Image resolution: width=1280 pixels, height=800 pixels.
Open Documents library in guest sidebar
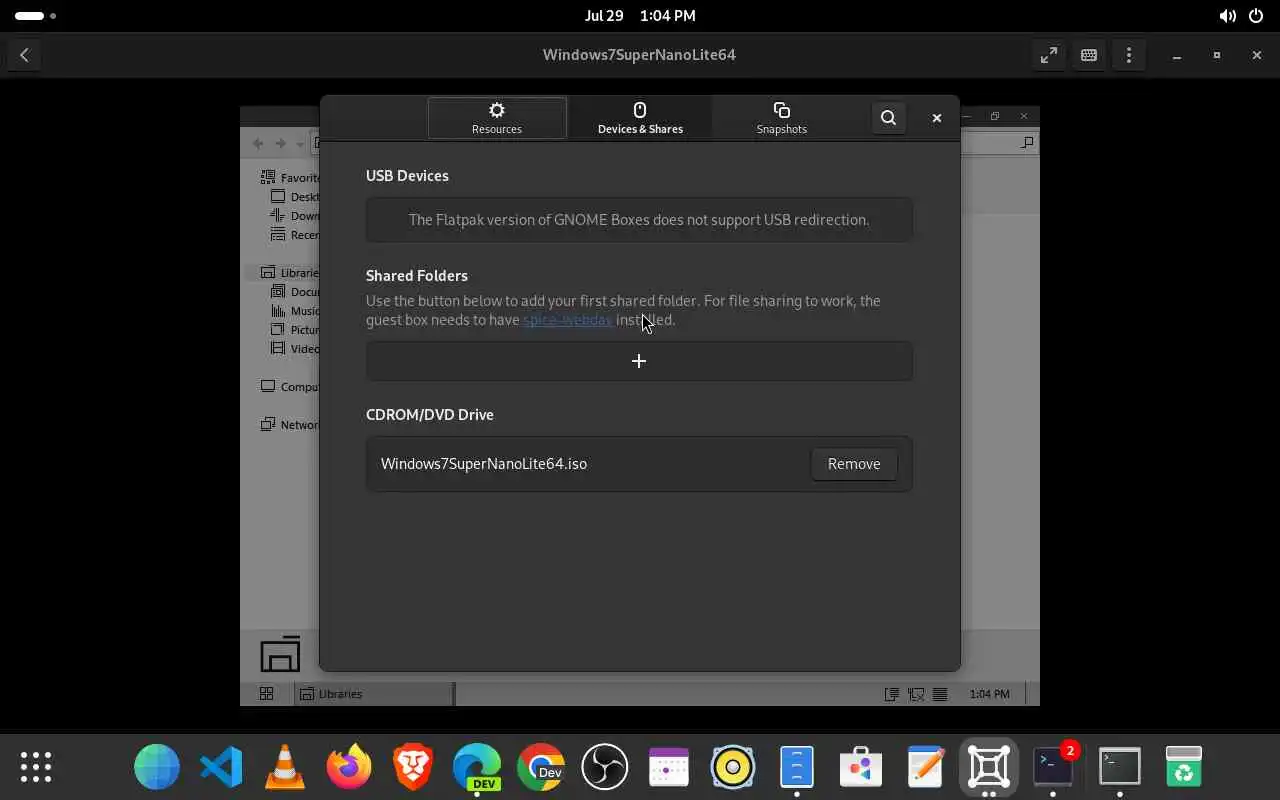point(296,292)
